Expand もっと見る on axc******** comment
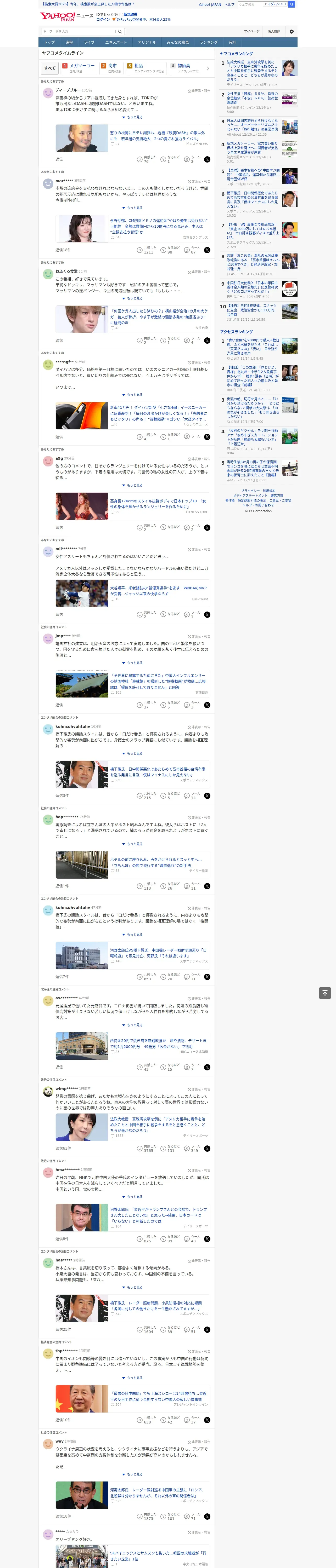 click(132, 1025)
